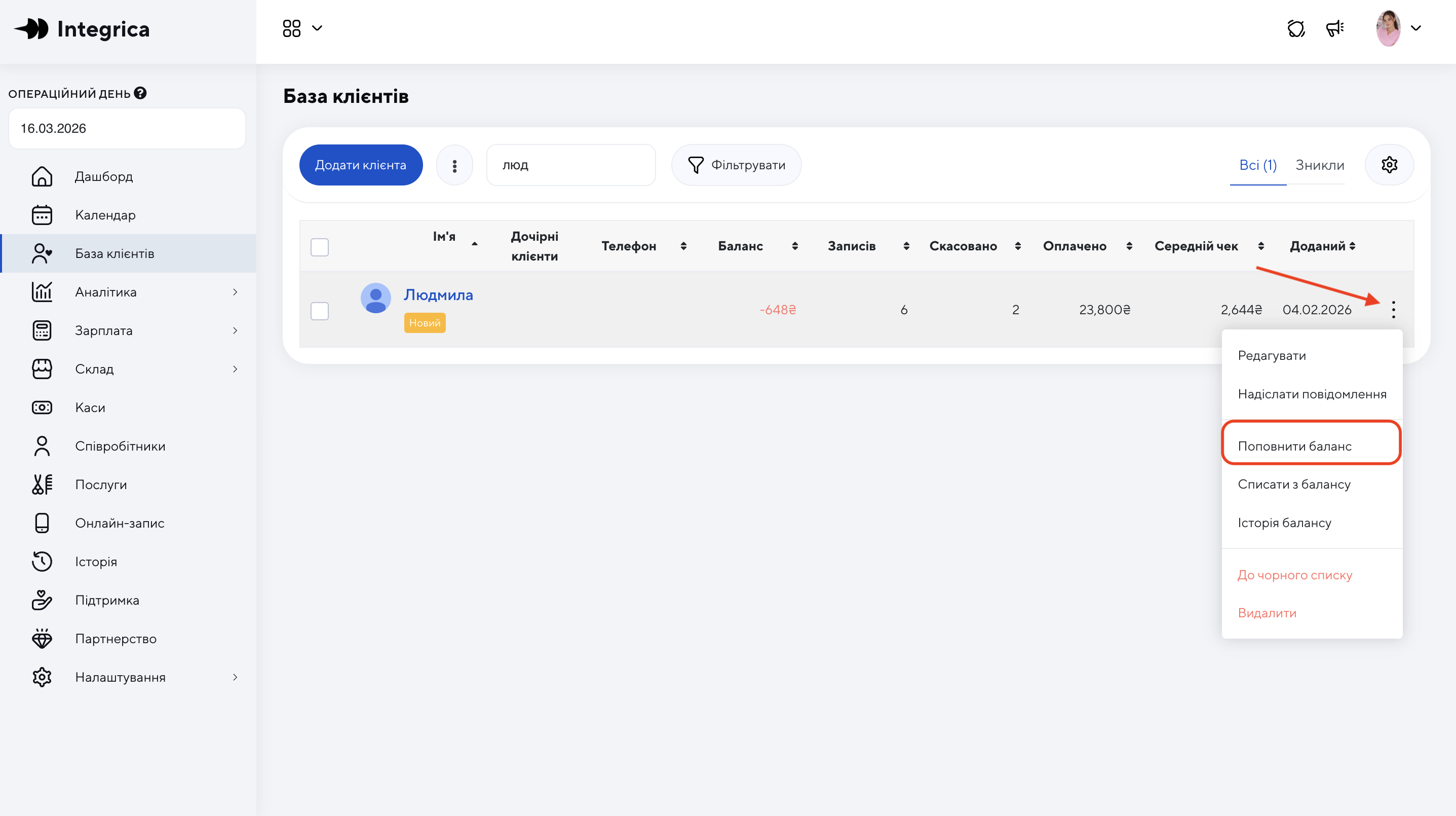Open Людмила client profile link
This screenshot has height=816, width=1456.
[x=438, y=294]
